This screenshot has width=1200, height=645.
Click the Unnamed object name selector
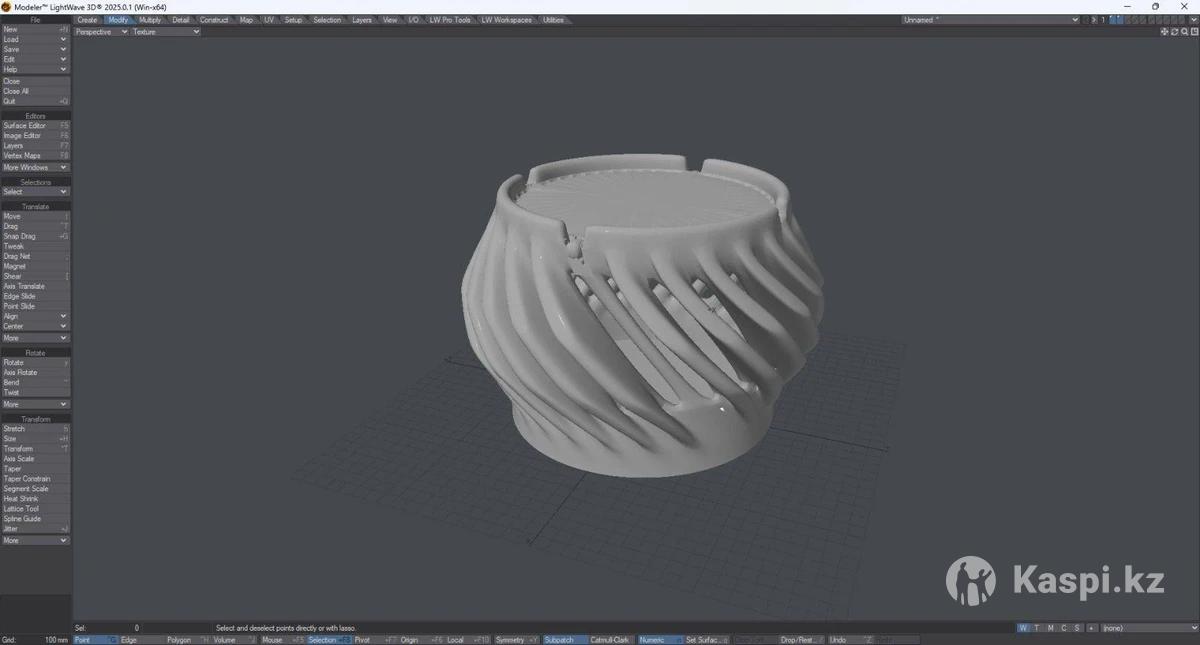click(x=990, y=20)
